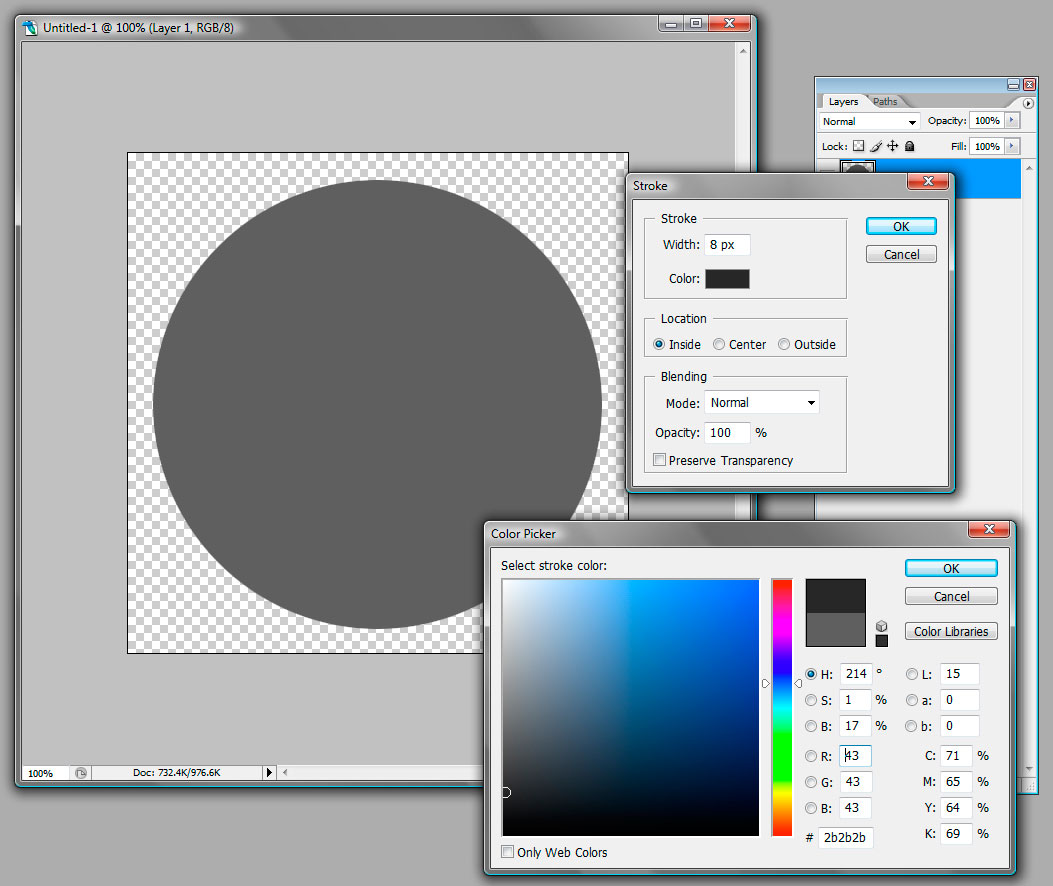This screenshot has height=886, width=1053.
Task: Click the Y yellow value field
Action: (956, 807)
